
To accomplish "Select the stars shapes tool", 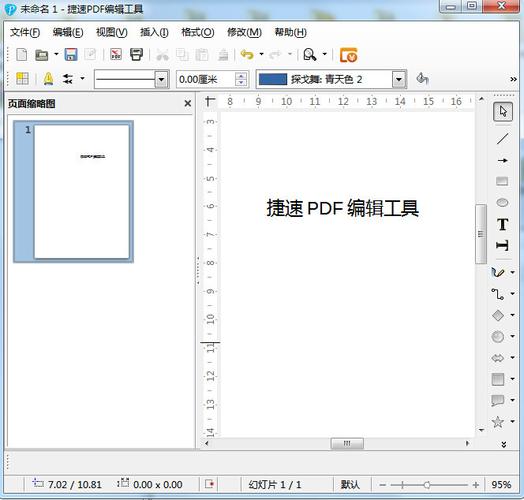I will coord(498,422).
